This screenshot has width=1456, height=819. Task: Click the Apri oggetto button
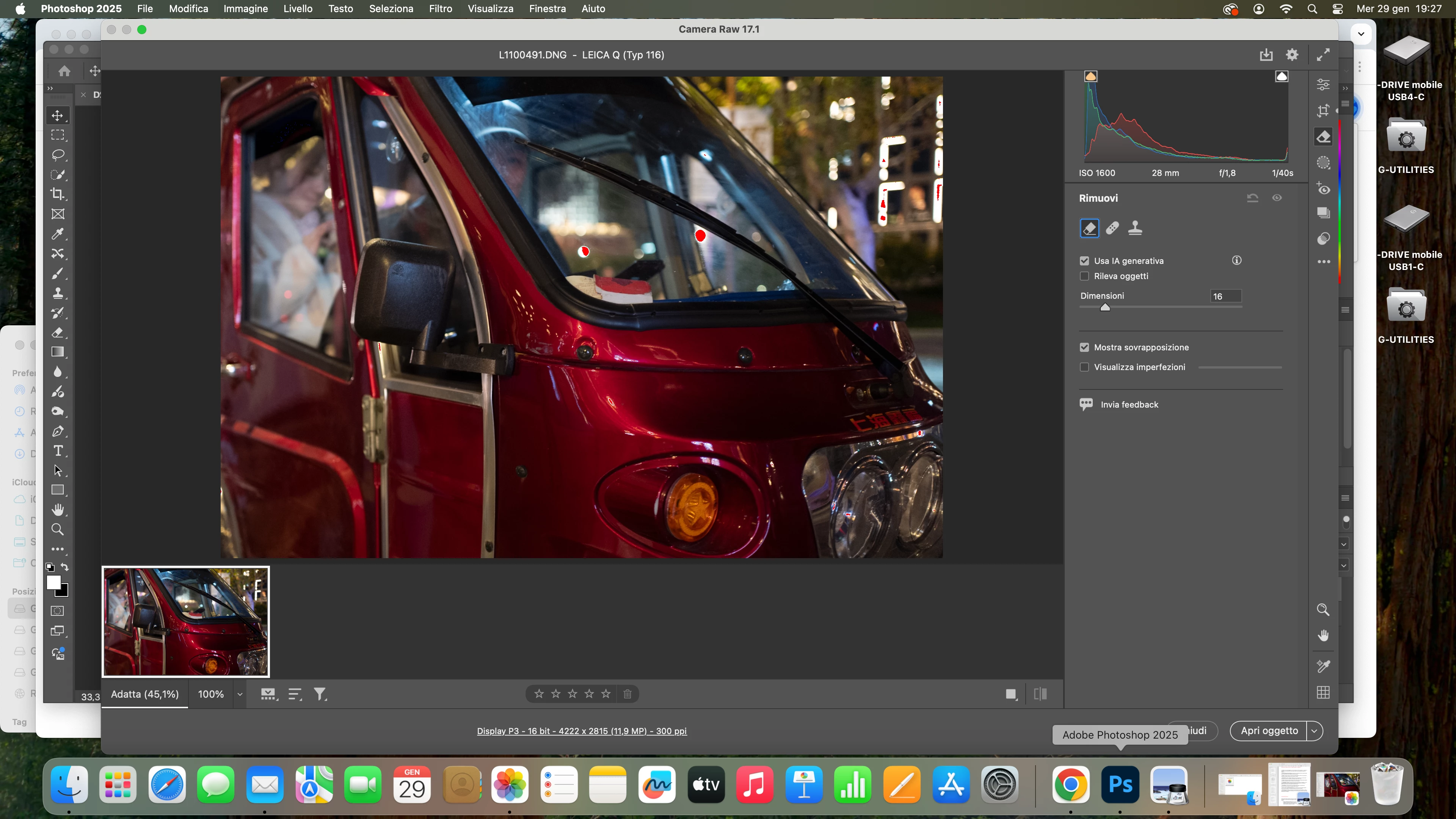1269,731
